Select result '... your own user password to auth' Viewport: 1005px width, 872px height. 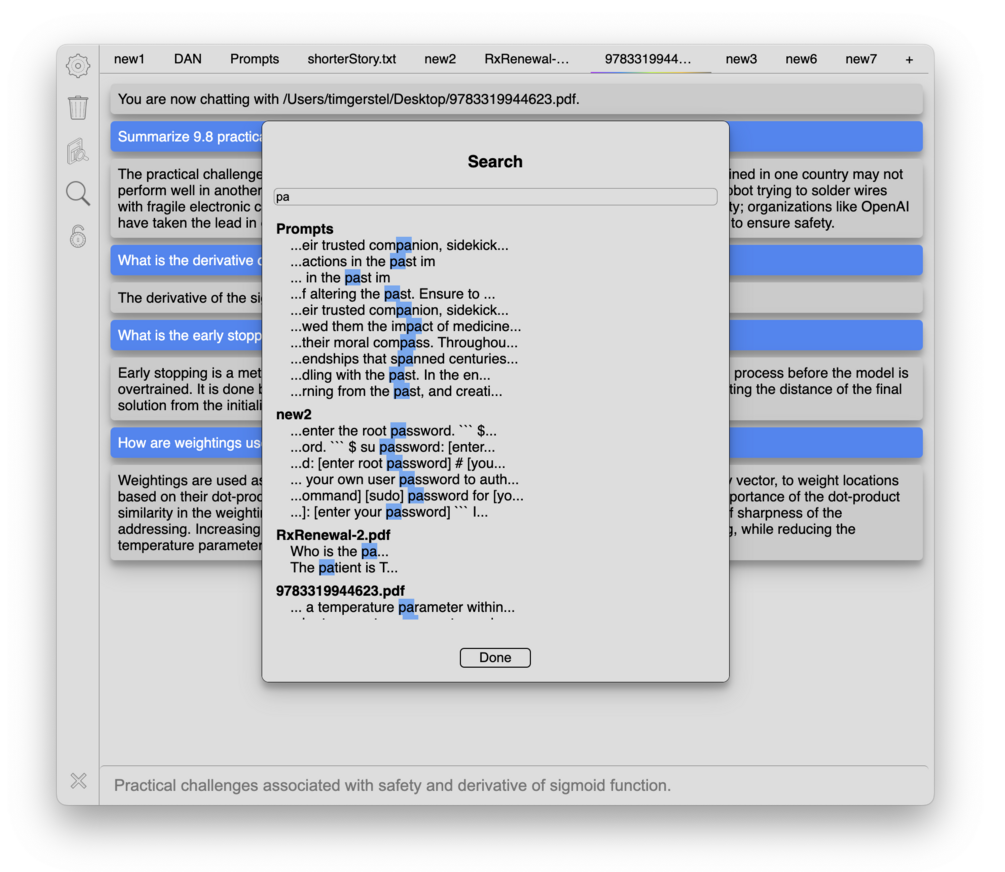click(x=404, y=480)
